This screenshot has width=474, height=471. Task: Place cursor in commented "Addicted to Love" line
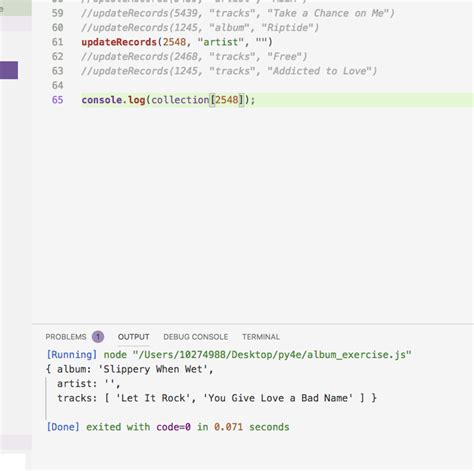[x=229, y=71]
